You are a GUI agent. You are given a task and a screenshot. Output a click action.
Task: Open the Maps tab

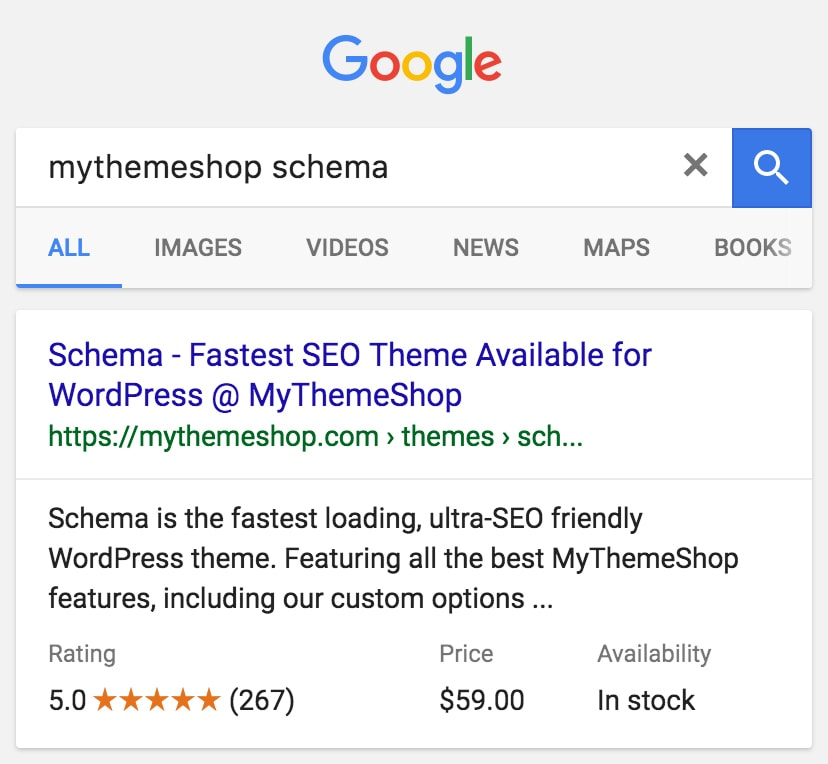pos(616,248)
